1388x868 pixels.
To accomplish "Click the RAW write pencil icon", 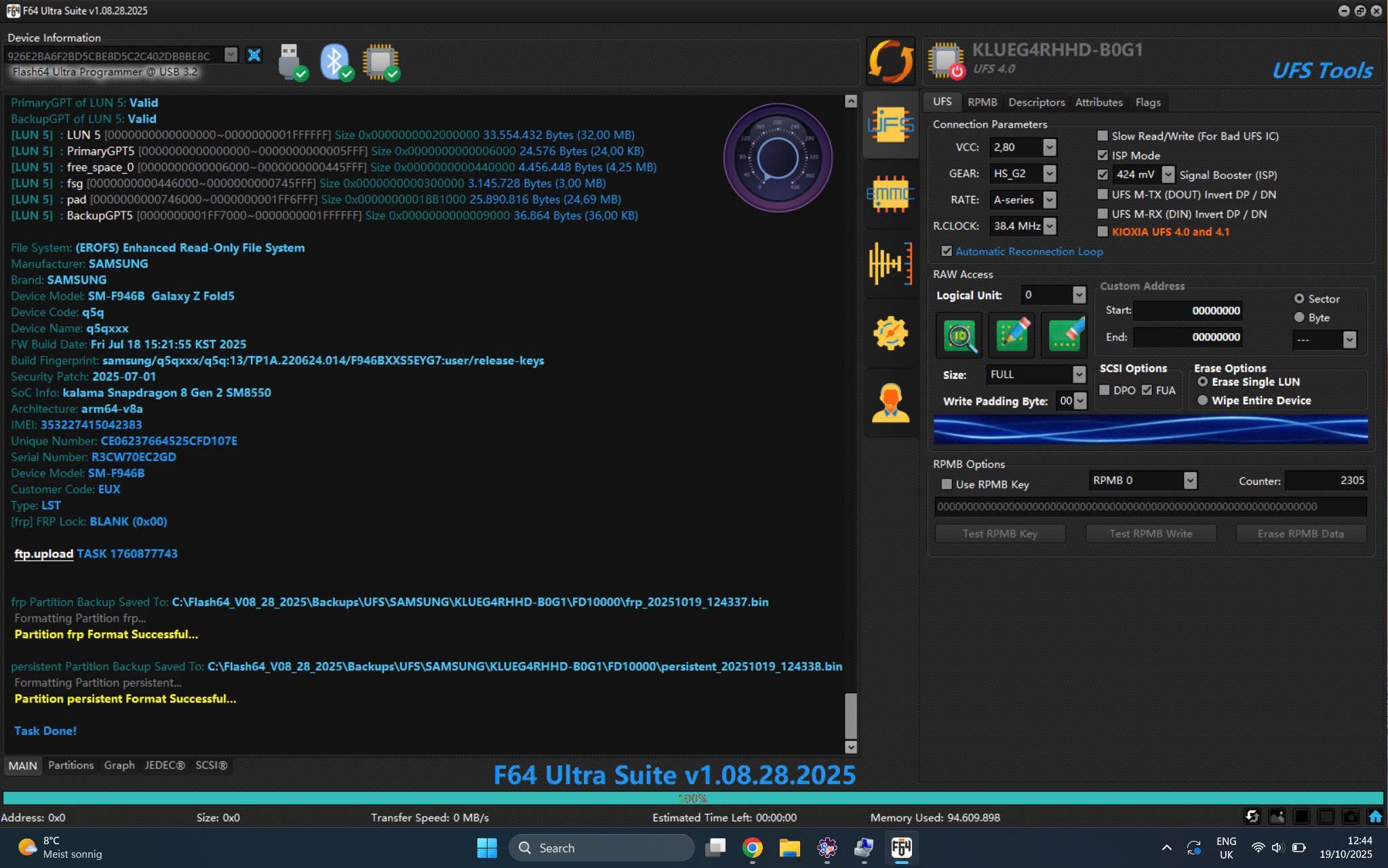I will (x=1012, y=336).
